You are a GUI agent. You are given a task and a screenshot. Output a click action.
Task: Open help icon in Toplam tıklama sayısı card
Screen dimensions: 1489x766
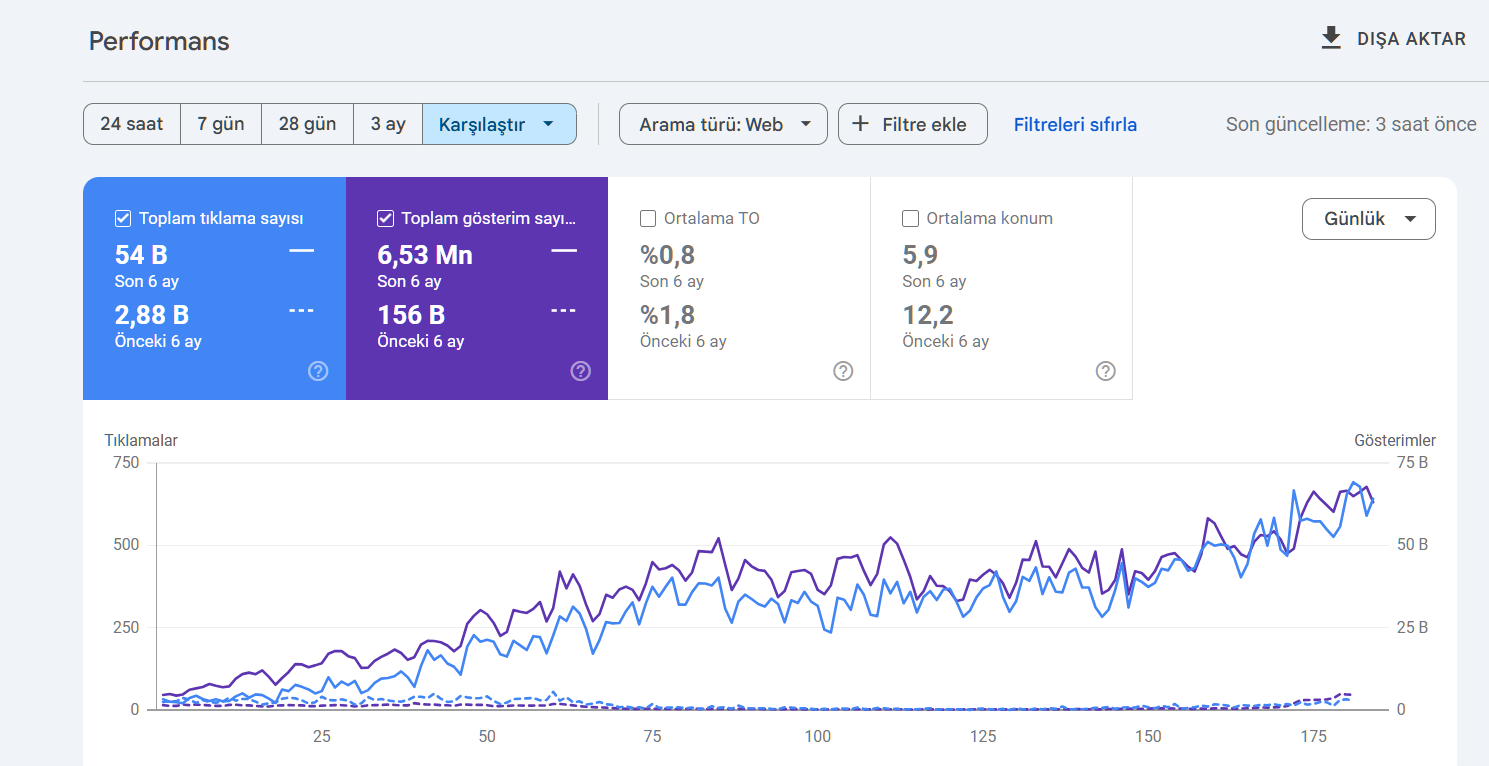point(318,371)
